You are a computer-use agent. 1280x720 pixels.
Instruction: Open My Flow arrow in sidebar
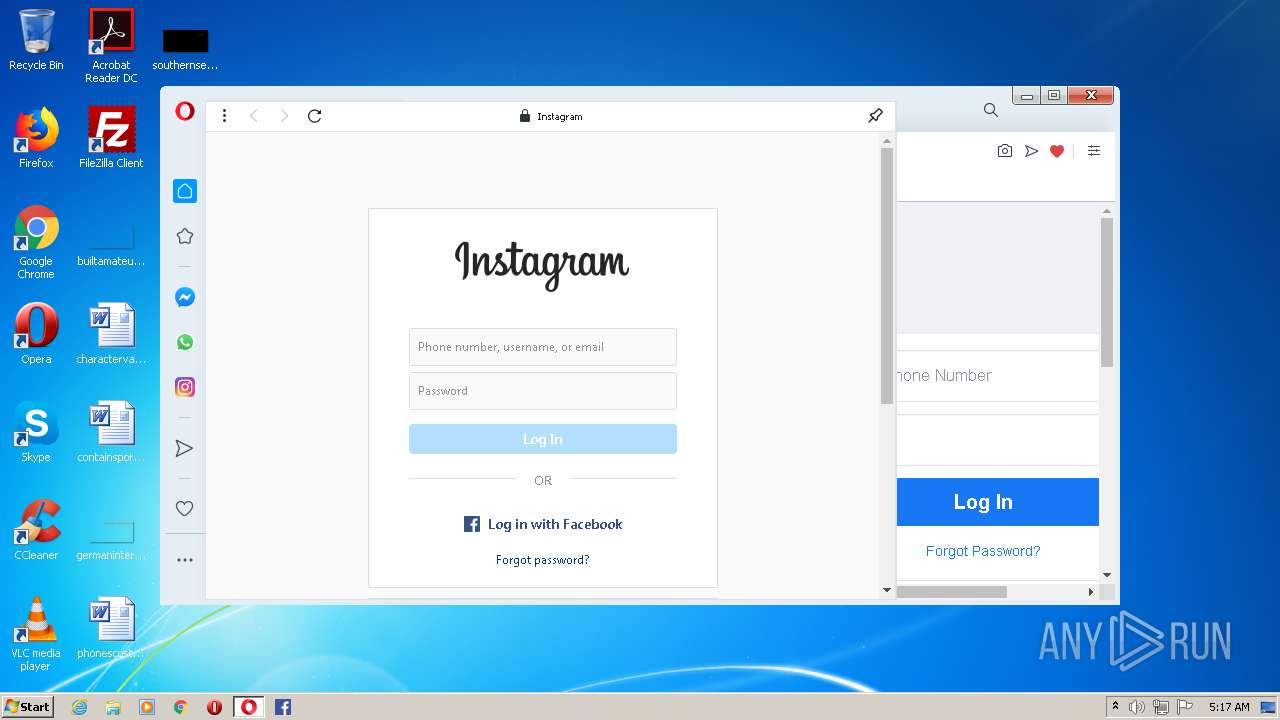tap(184, 448)
